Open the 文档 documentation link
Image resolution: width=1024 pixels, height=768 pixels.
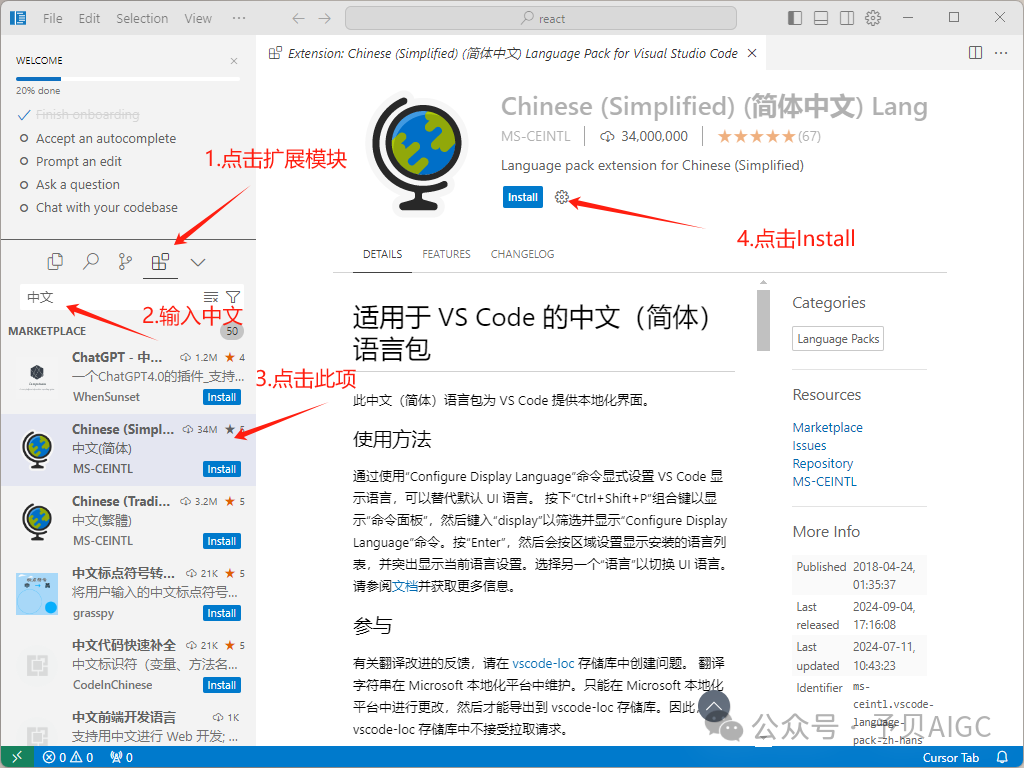tap(405, 586)
